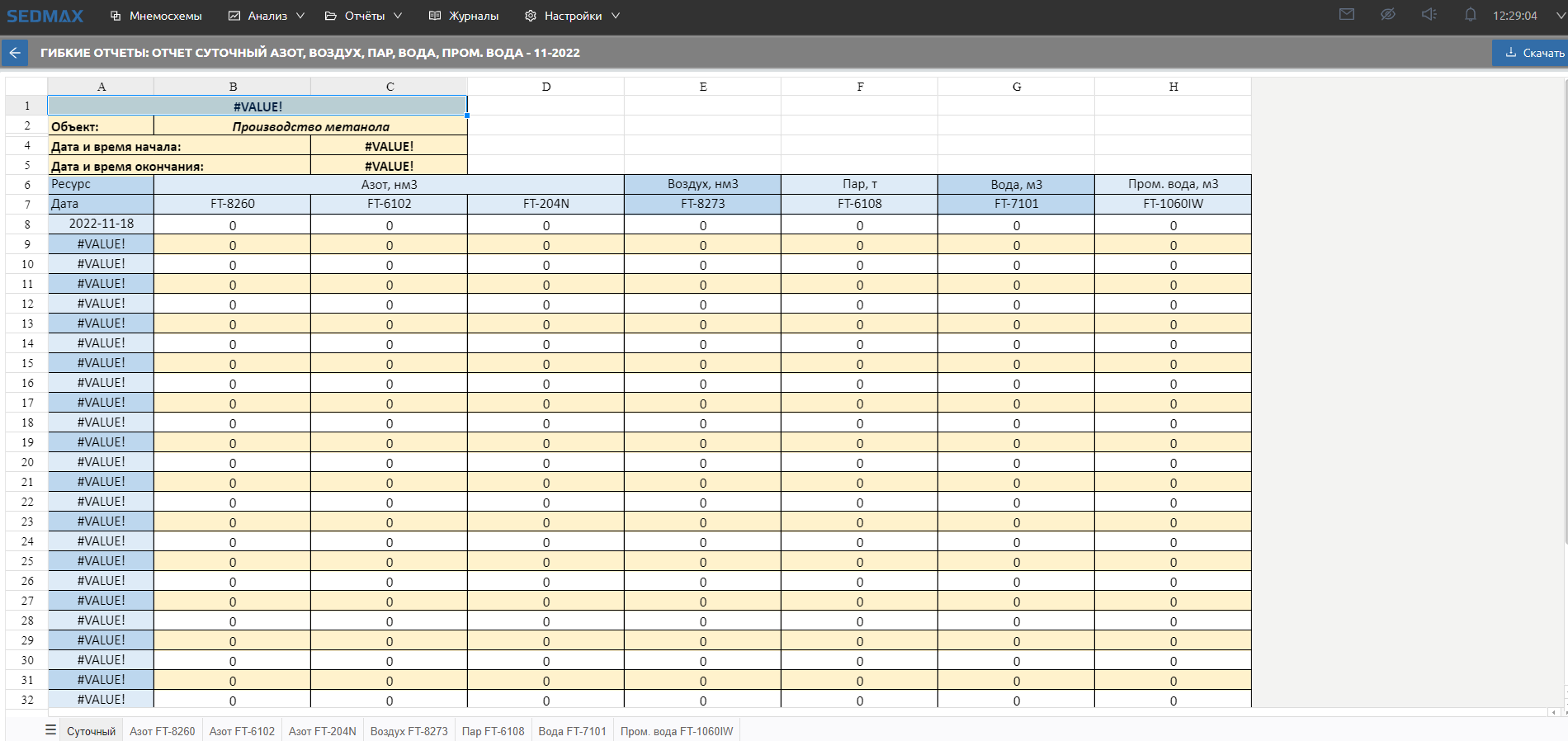Open Журналы from the top navigation

point(464,16)
